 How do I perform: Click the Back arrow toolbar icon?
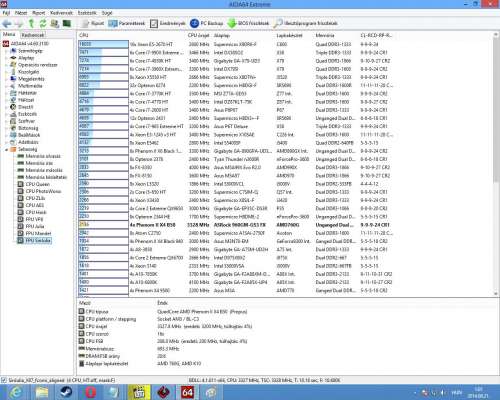(x=7, y=23)
